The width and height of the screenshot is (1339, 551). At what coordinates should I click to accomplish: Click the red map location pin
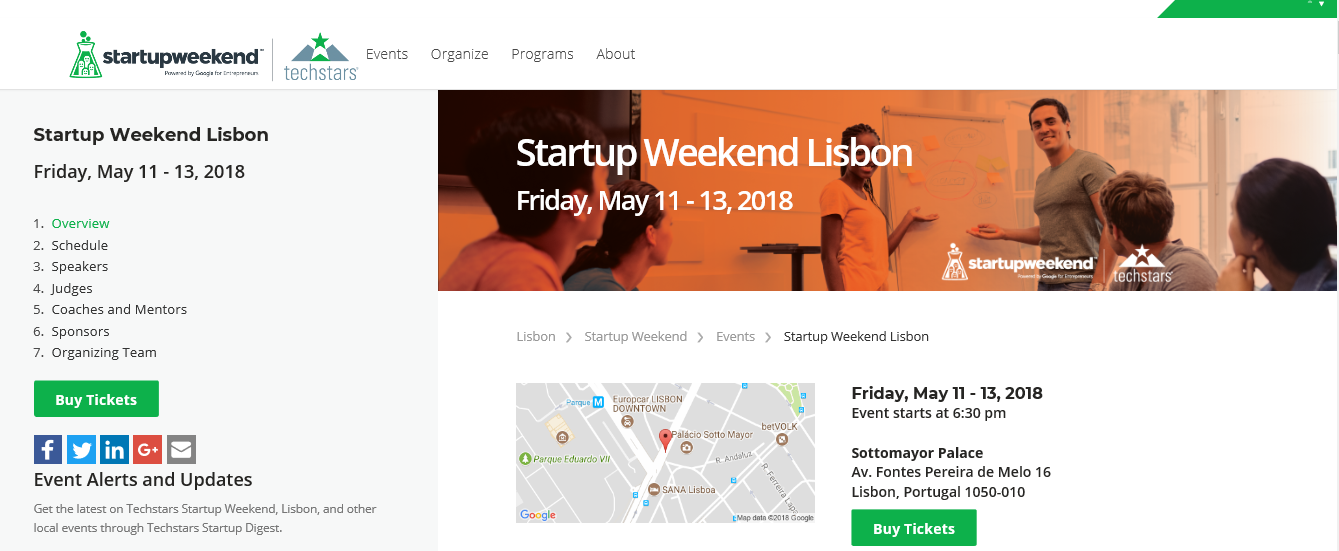click(x=665, y=439)
